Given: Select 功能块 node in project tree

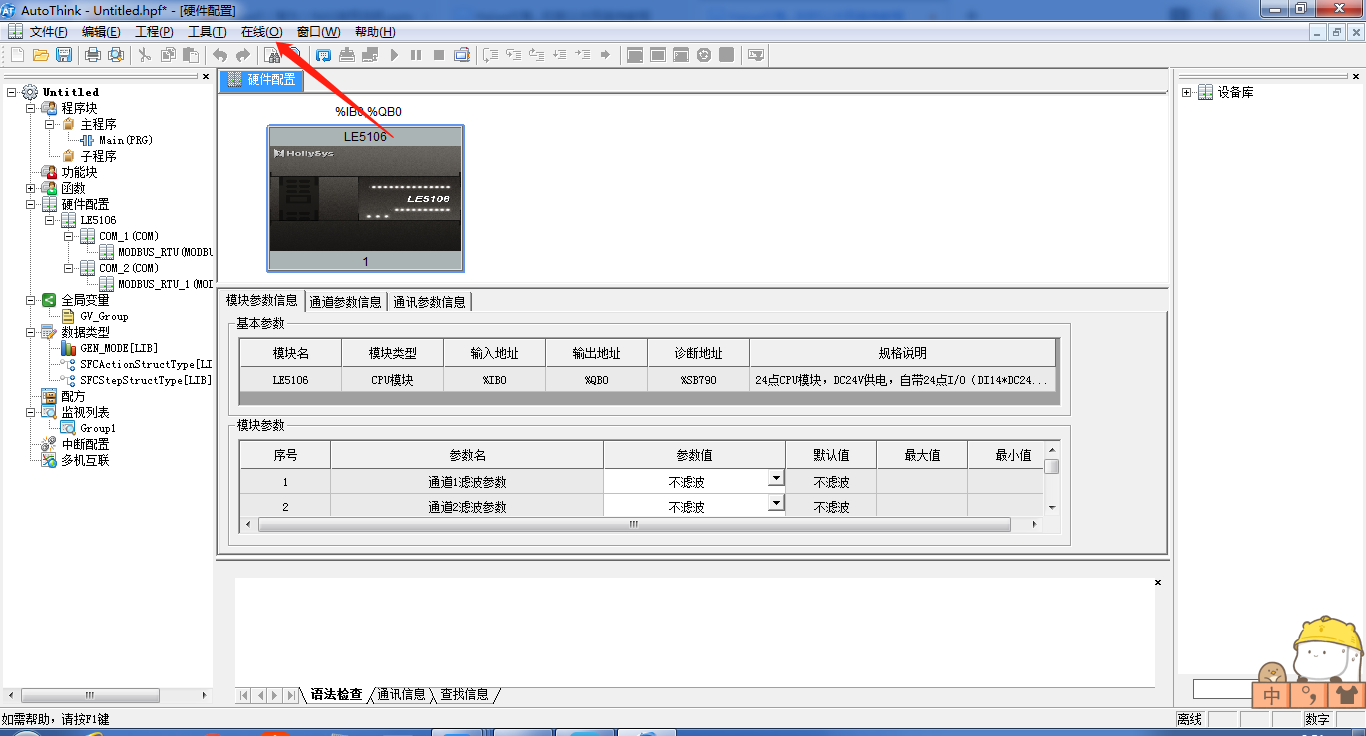Looking at the screenshot, I should click(x=79, y=172).
